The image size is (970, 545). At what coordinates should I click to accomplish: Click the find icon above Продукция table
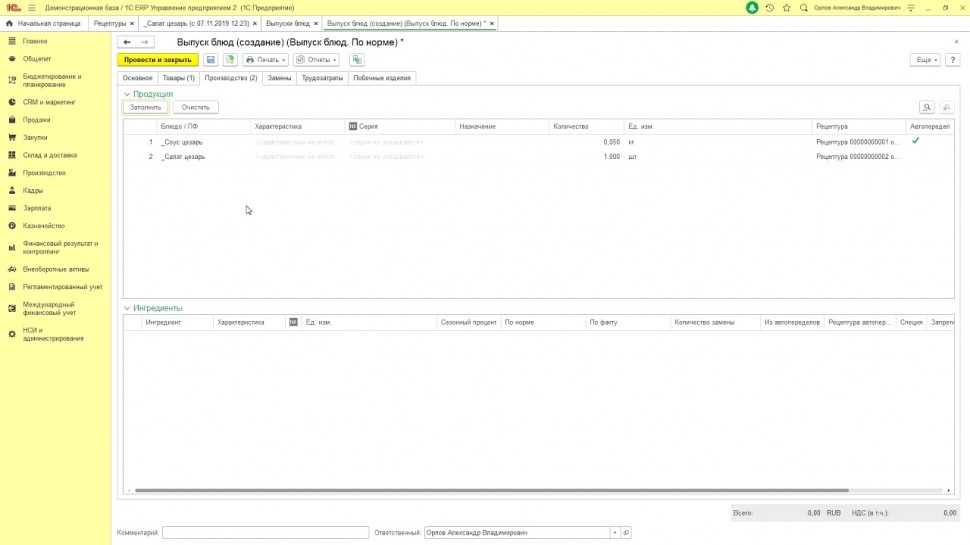click(927, 107)
